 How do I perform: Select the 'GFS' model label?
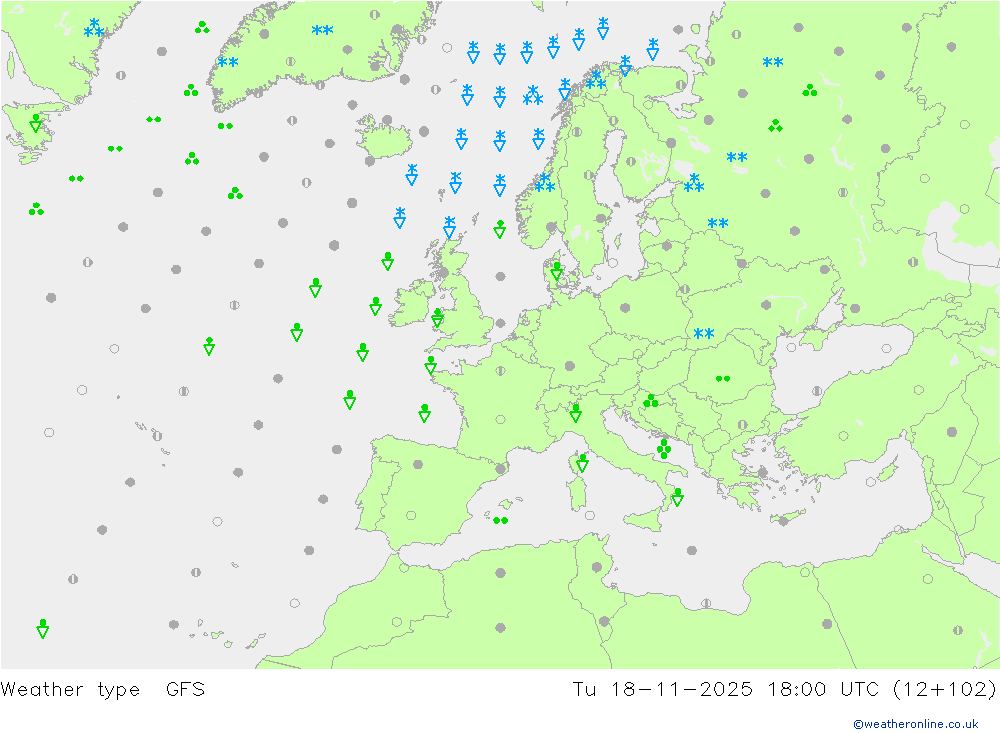click(186, 690)
